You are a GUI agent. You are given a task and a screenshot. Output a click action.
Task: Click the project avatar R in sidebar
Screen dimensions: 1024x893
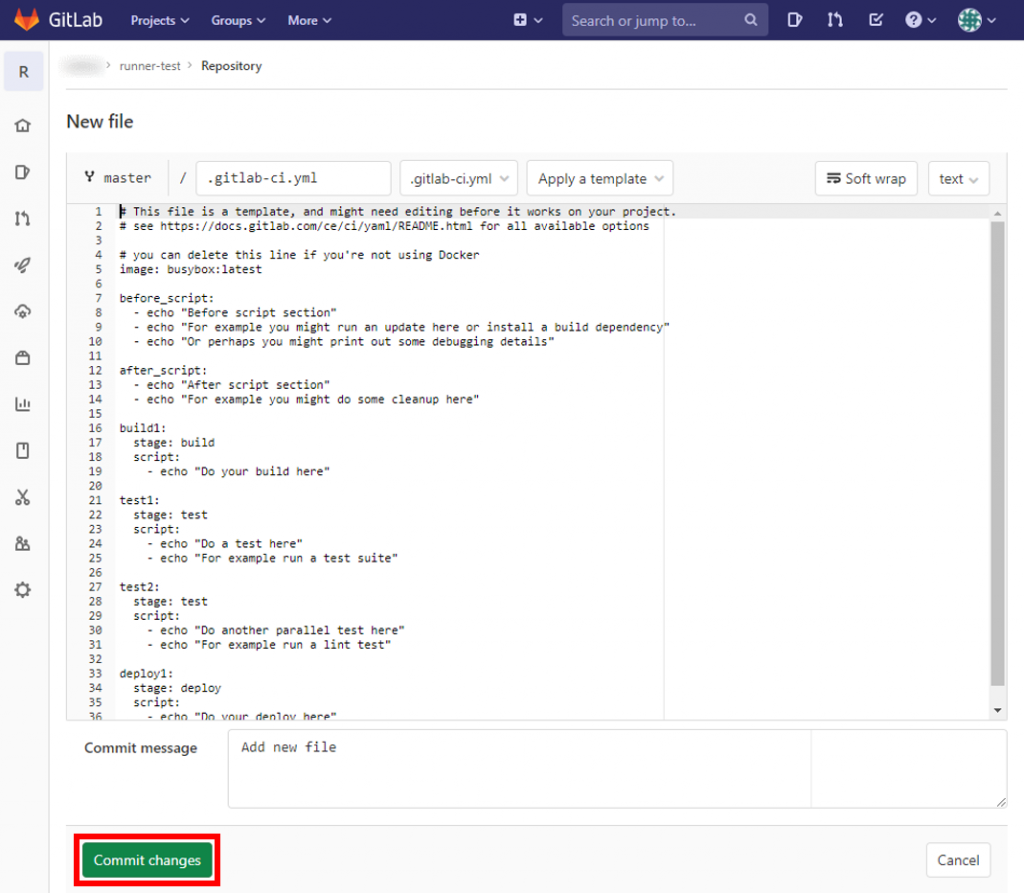pyautogui.click(x=24, y=71)
